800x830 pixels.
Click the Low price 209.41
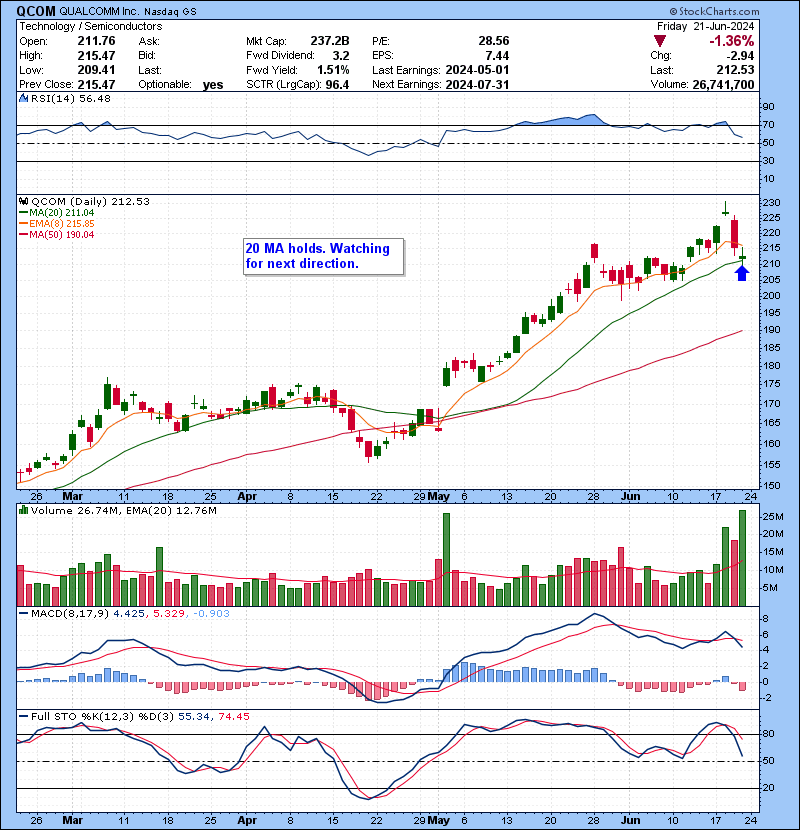point(96,70)
